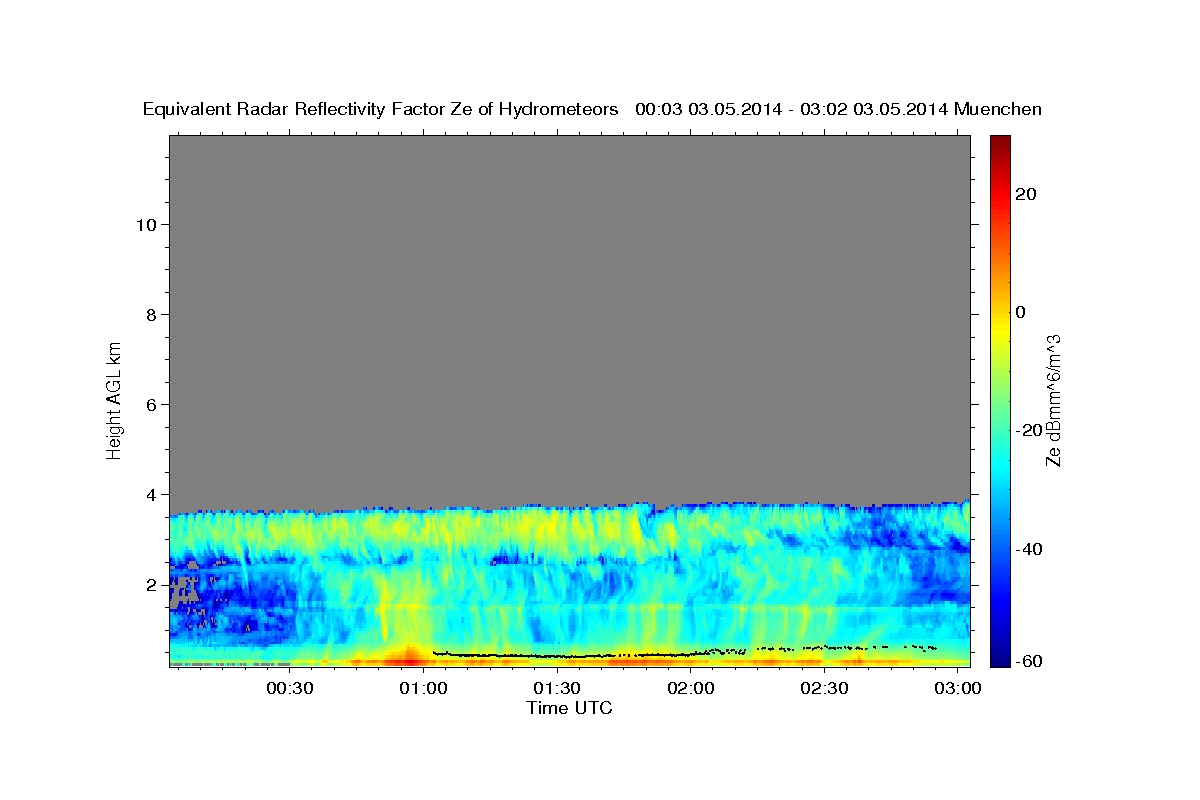Click the height tick label 10
Screen dimensions: 1200x800
[145, 224]
